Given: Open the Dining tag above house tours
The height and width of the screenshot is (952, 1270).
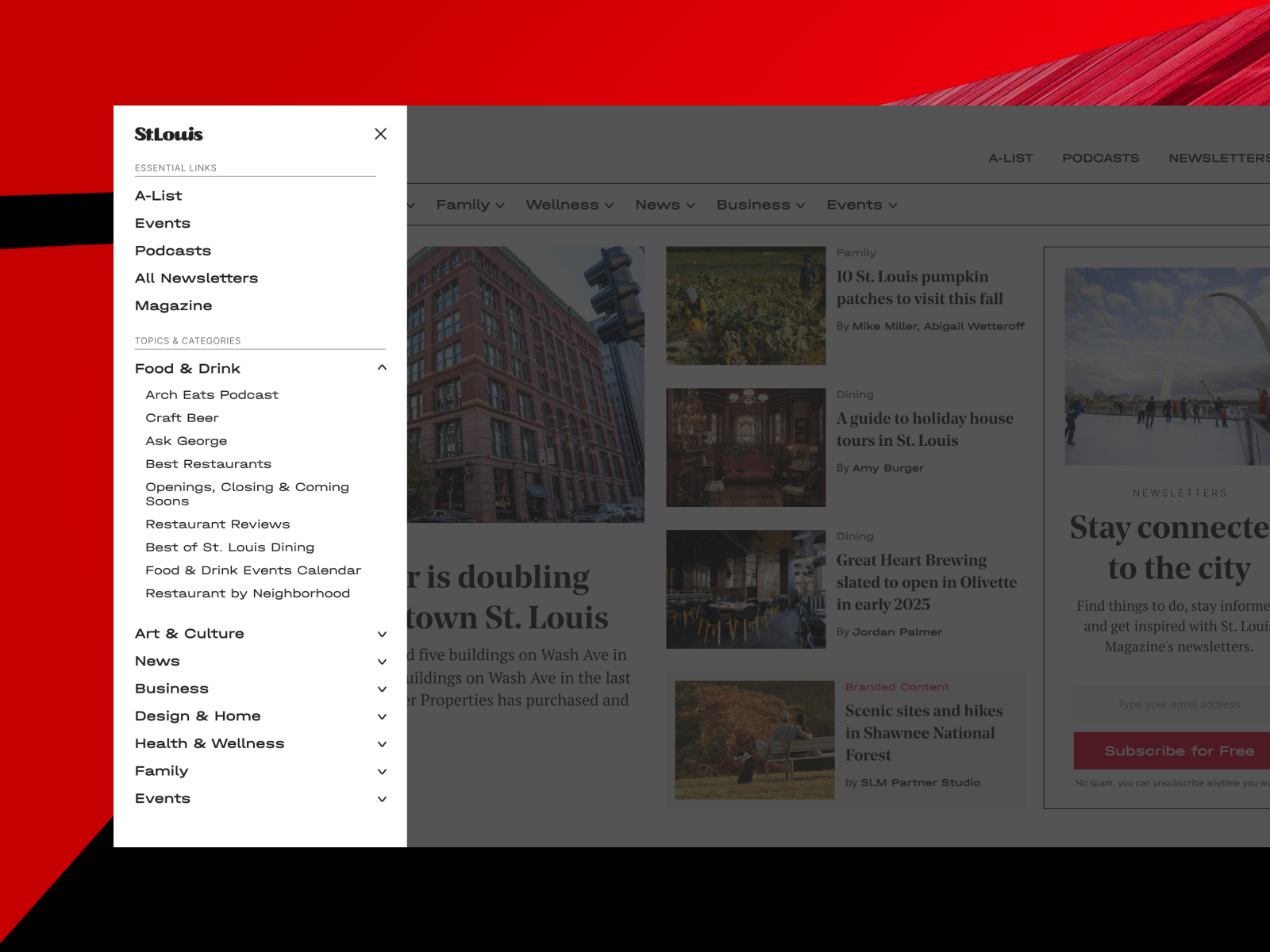Looking at the screenshot, I should [x=855, y=395].
